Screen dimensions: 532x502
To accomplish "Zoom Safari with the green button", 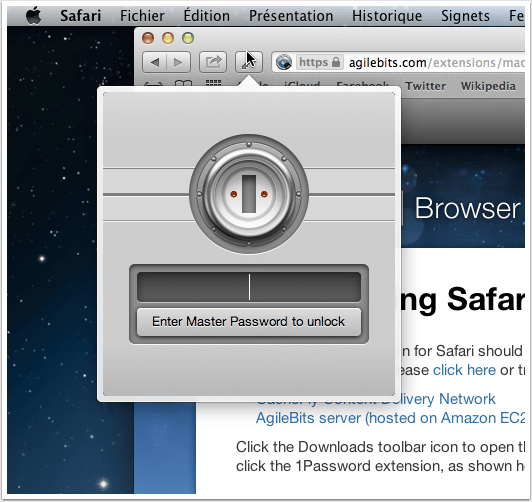I will 188,38.
